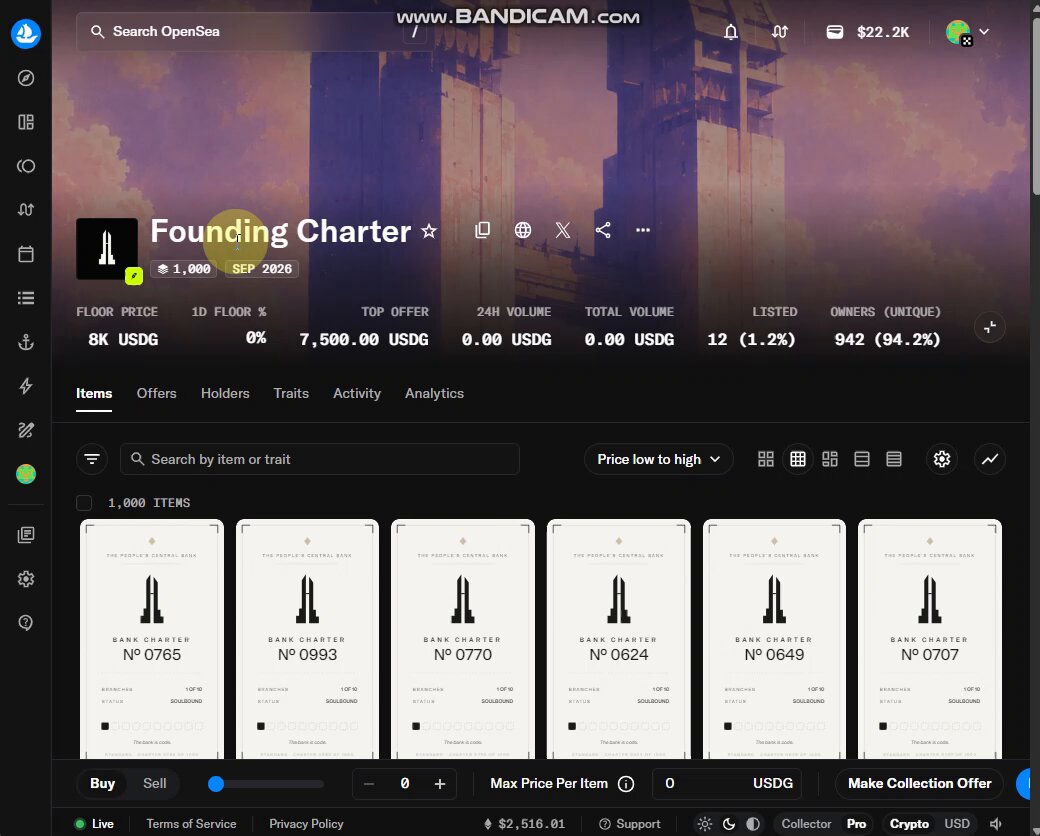Viewport: 1040px width, 836px height.
Task: Open the filters icon beside item search
Action: [92, 459]
